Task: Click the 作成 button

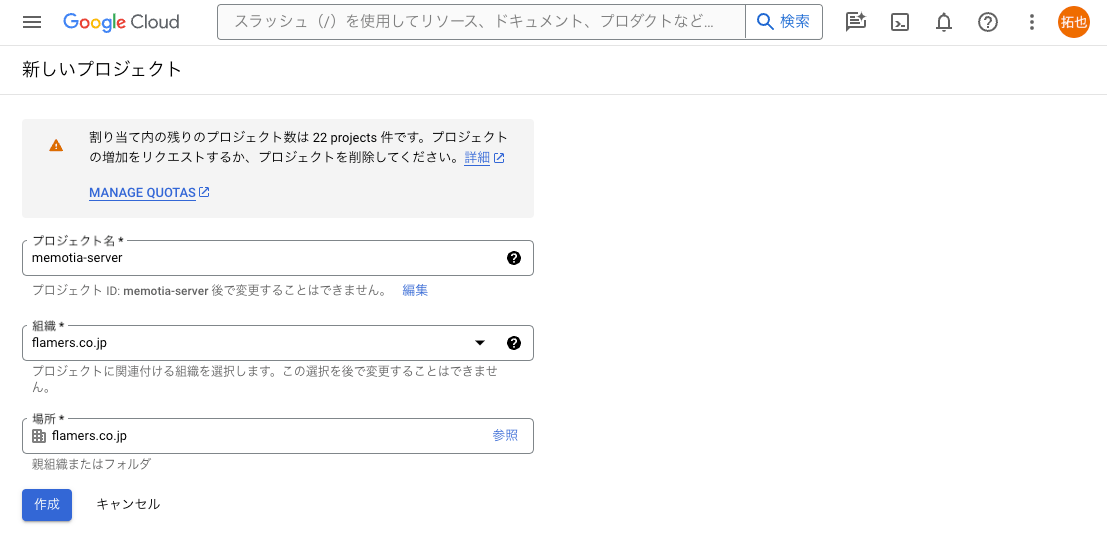Action: coord(47,504)
